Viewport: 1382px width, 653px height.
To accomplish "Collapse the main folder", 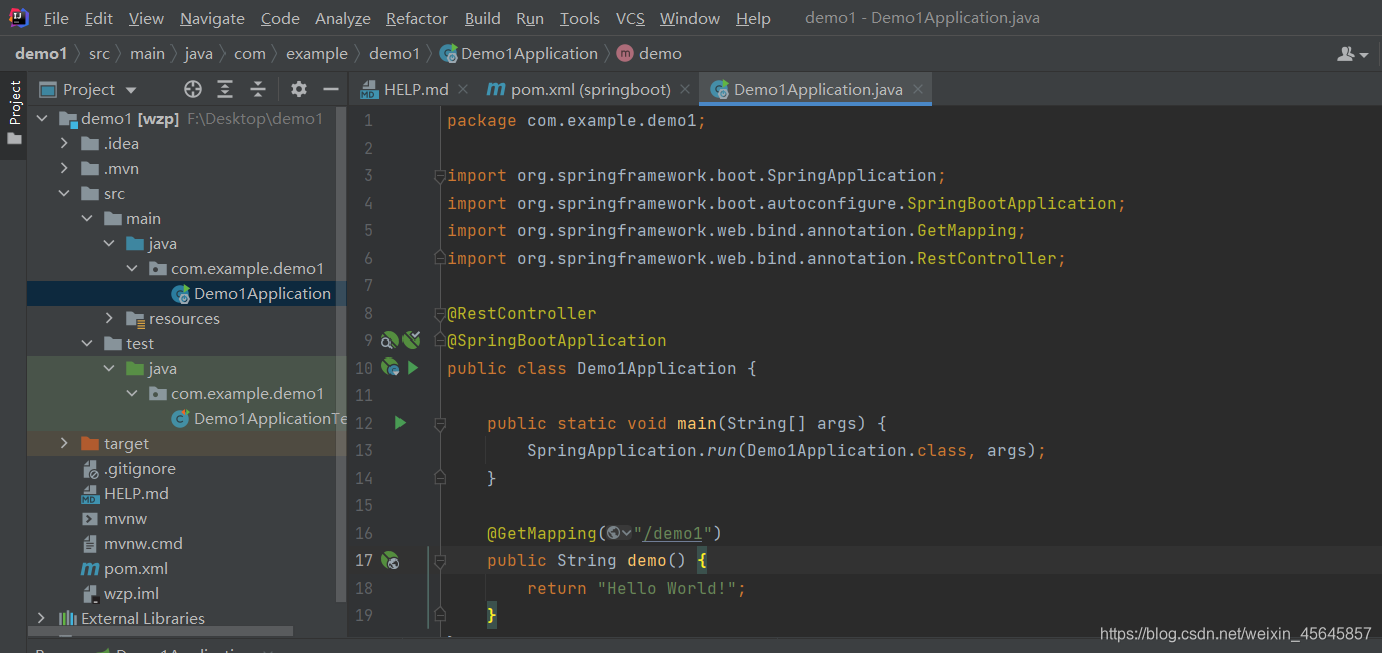I will click(87, 218).
